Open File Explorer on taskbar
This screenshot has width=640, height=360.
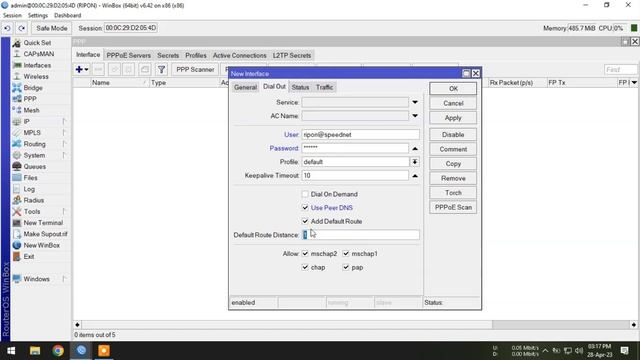(x=35, y=351)
